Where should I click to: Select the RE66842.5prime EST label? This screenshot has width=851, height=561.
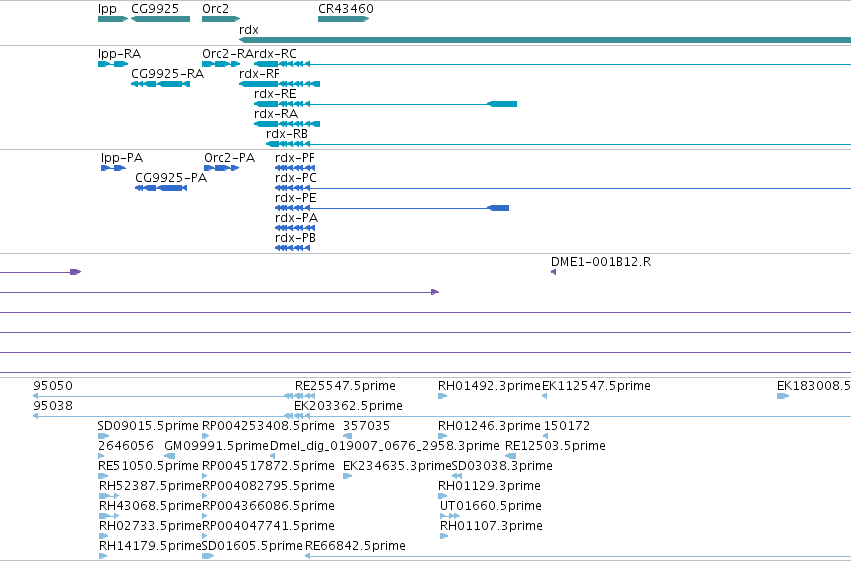(355, 547)
